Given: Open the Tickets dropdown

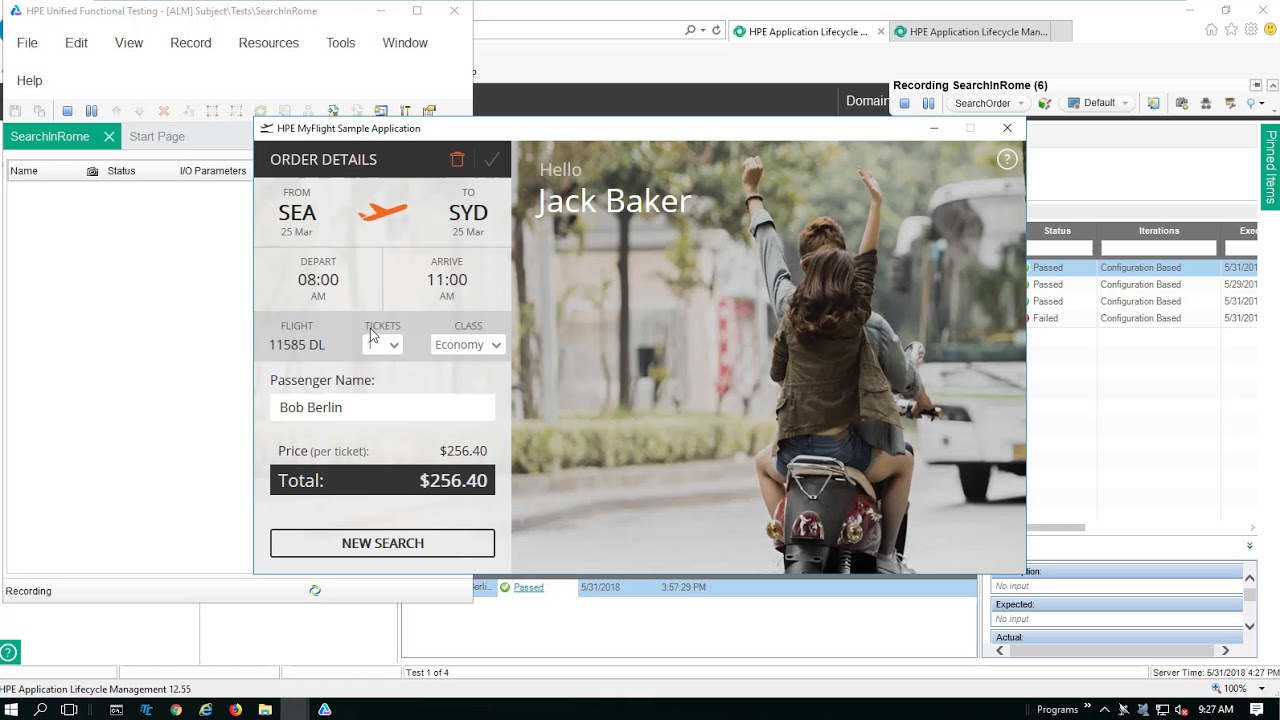Looking at the screenshot, I should click(x=382, y=345).
